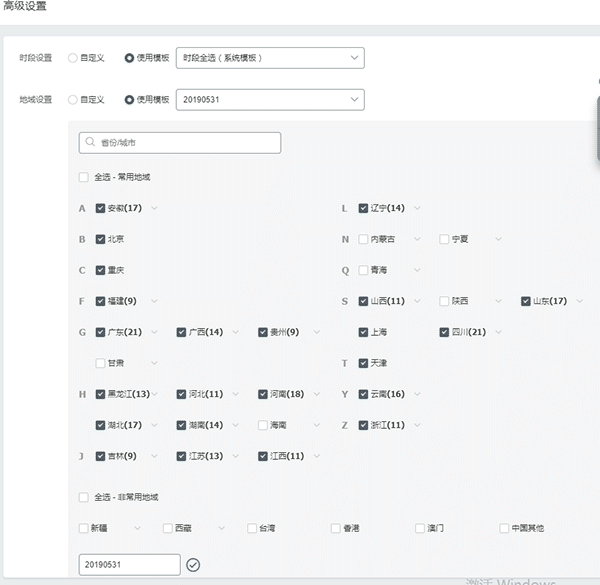Click the checkmark icon to confirm template name
600x585 pixels.
click(x=193, y=565)
